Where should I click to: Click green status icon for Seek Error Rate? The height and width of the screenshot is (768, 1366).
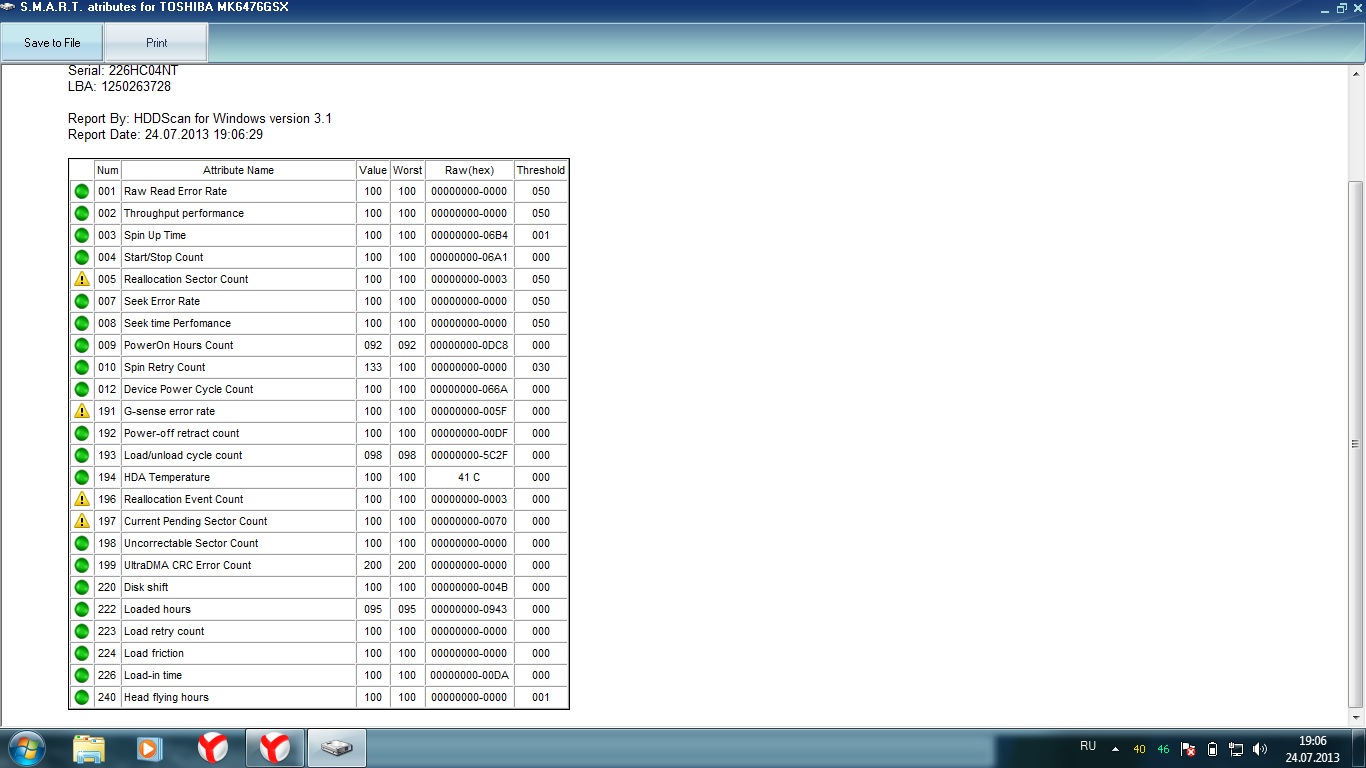click(x=82, y=301)
